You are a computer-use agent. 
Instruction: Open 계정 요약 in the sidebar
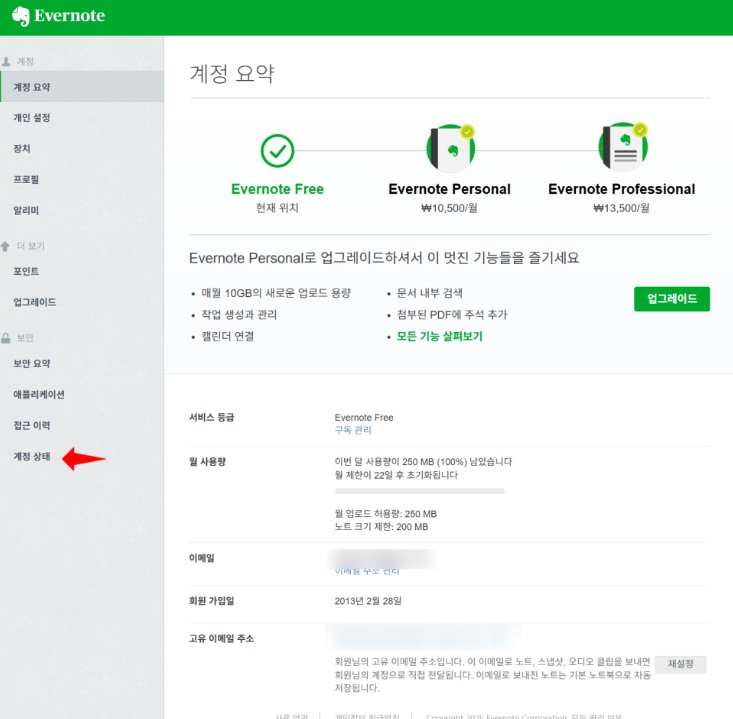[82, 87]
